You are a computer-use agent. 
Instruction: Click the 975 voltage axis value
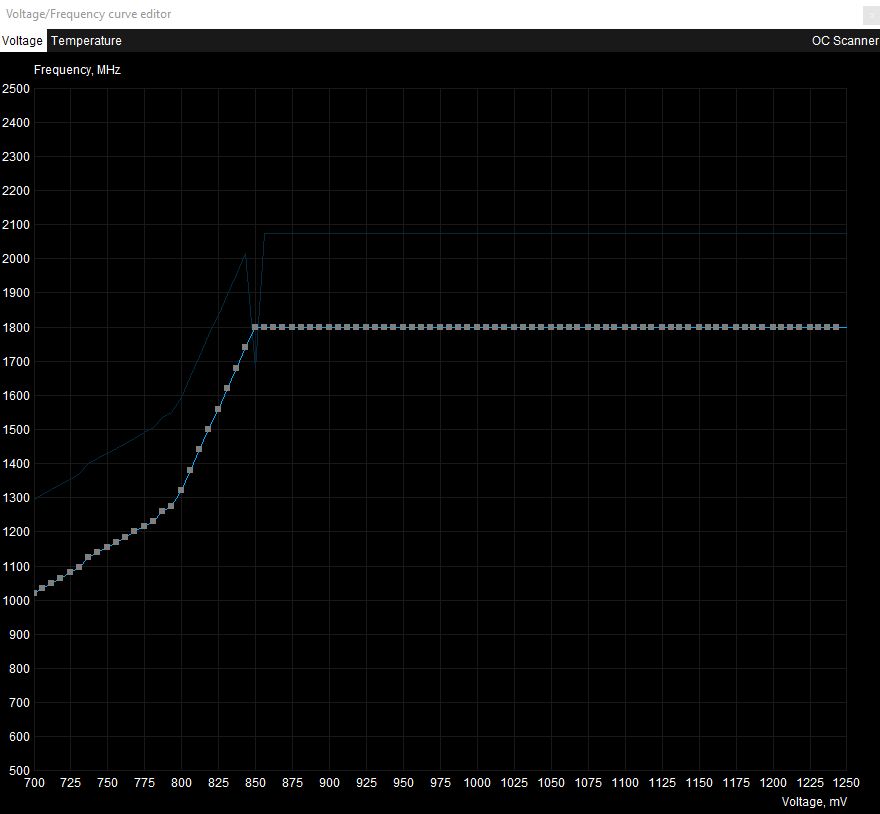point(440,783)
